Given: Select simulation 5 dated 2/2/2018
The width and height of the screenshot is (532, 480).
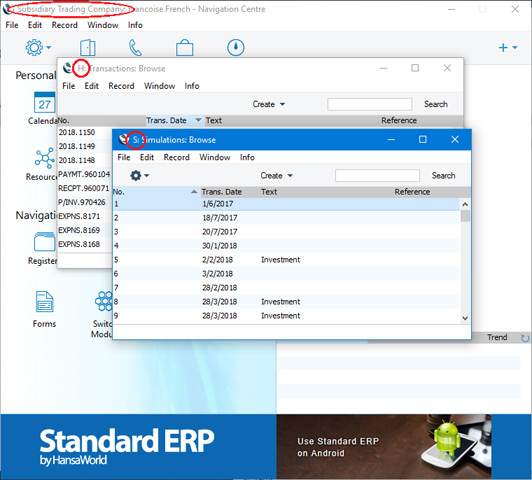Looking at the screenshot, I should pyautogui.click(x=286, y=260).
